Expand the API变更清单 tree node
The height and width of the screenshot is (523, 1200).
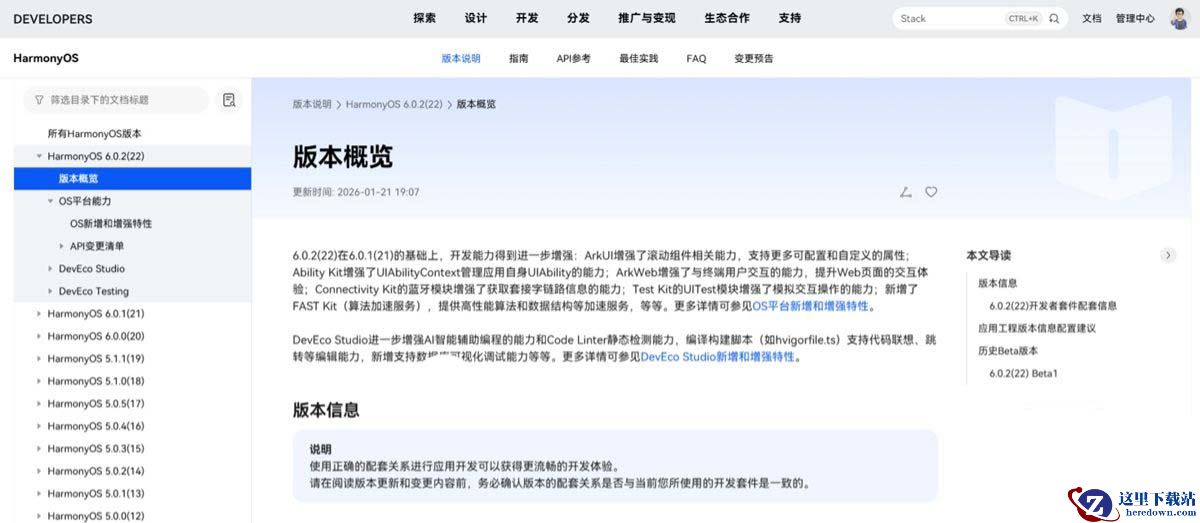[62, 246]
